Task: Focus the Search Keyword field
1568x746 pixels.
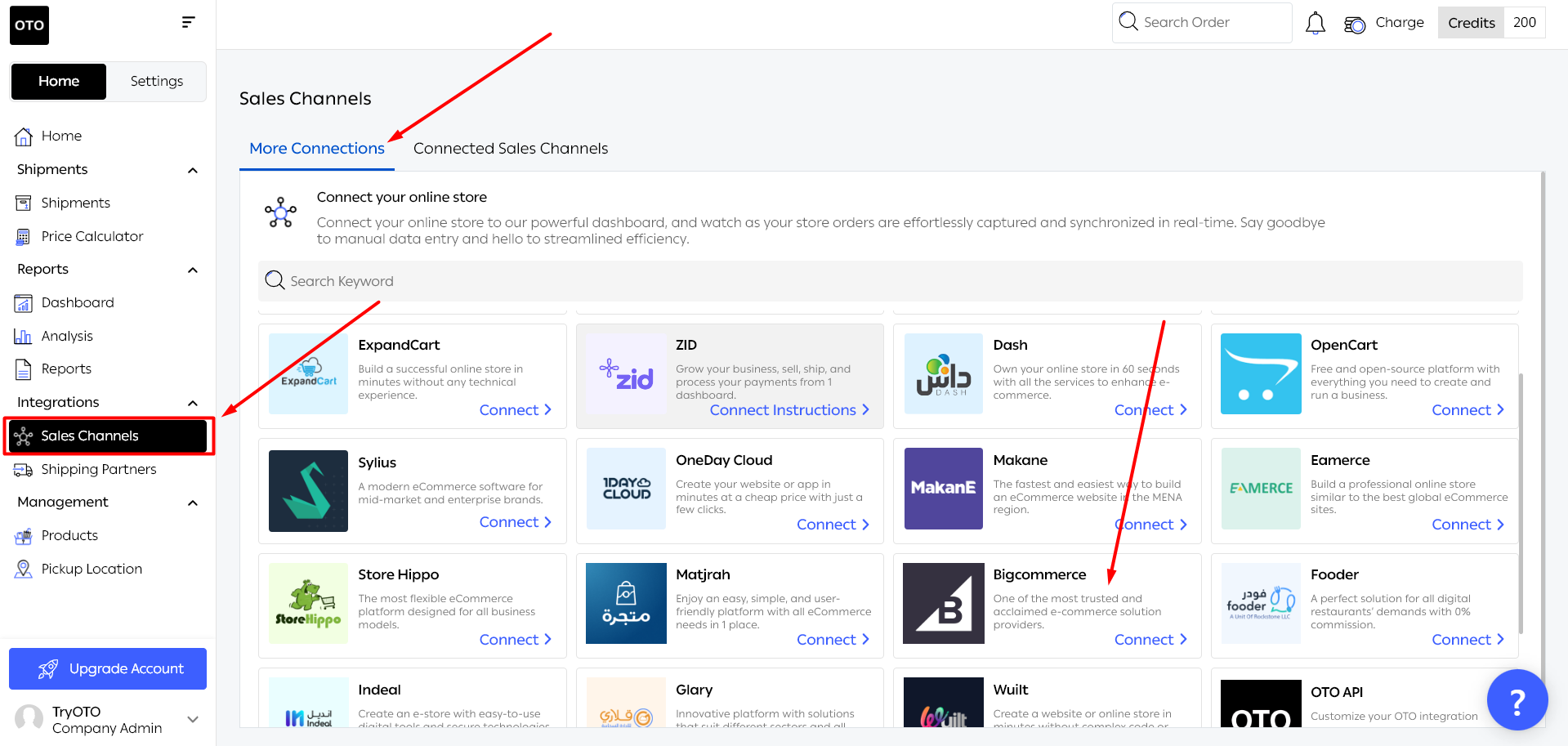Action: pyautogui.click(x=891, y=281)
